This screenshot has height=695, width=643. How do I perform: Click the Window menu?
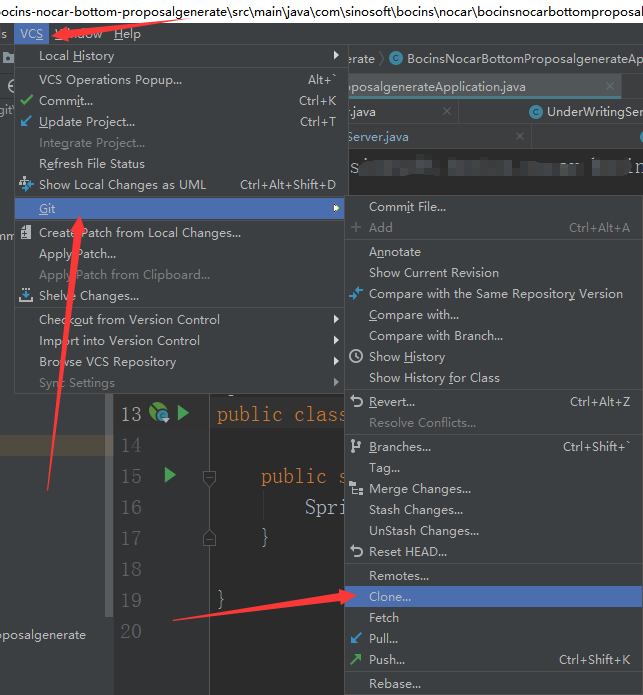tap(78, 34)
